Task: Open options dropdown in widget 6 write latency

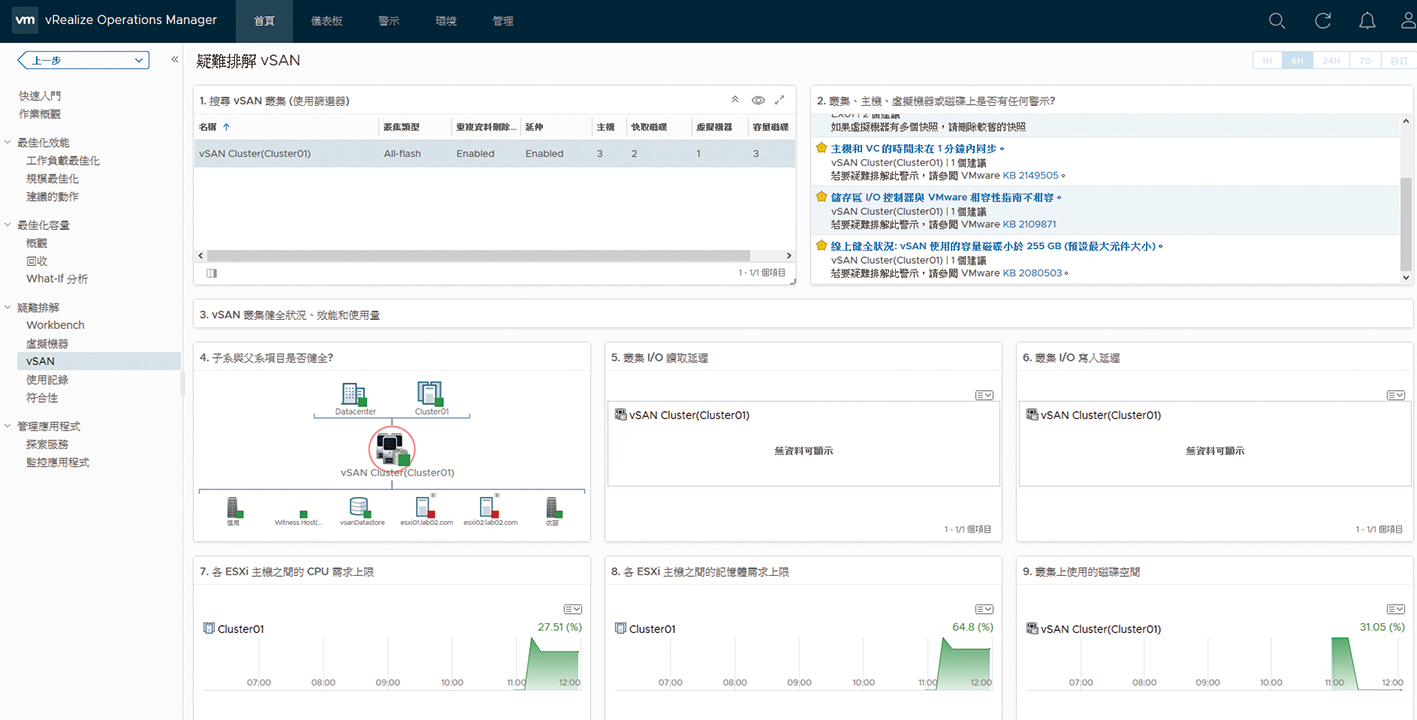Action: click(1396, 395)
